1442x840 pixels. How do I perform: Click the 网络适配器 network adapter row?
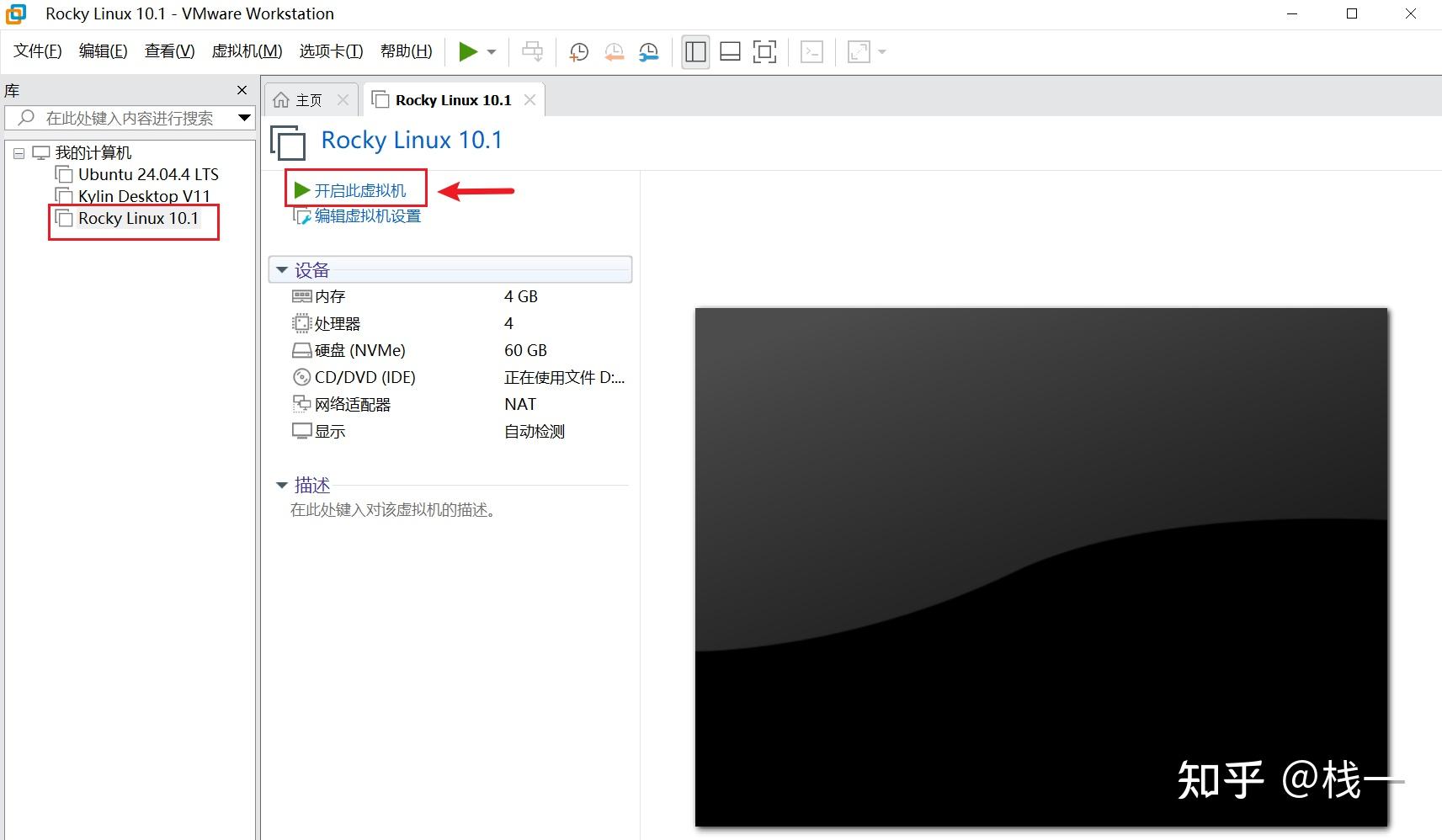coord(450,404)
